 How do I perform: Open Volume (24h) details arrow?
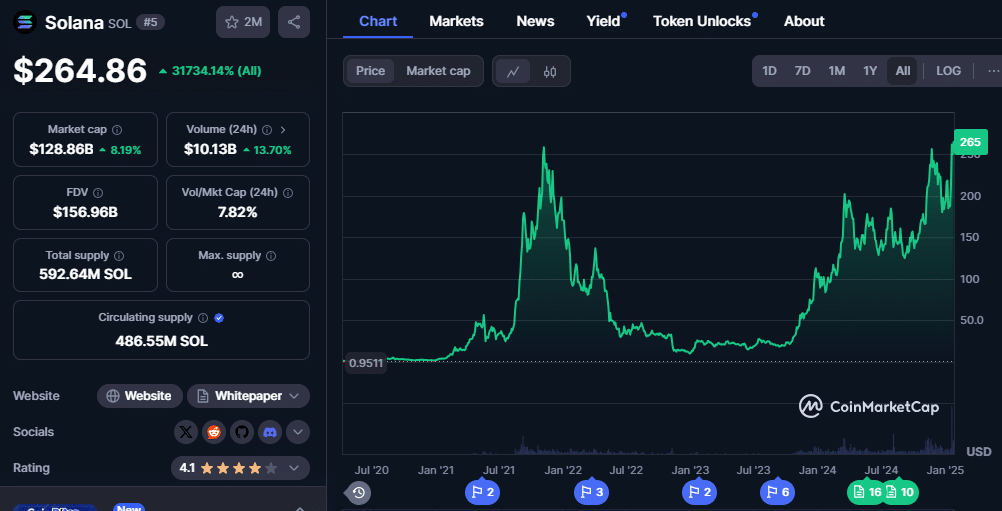point(283,130)
